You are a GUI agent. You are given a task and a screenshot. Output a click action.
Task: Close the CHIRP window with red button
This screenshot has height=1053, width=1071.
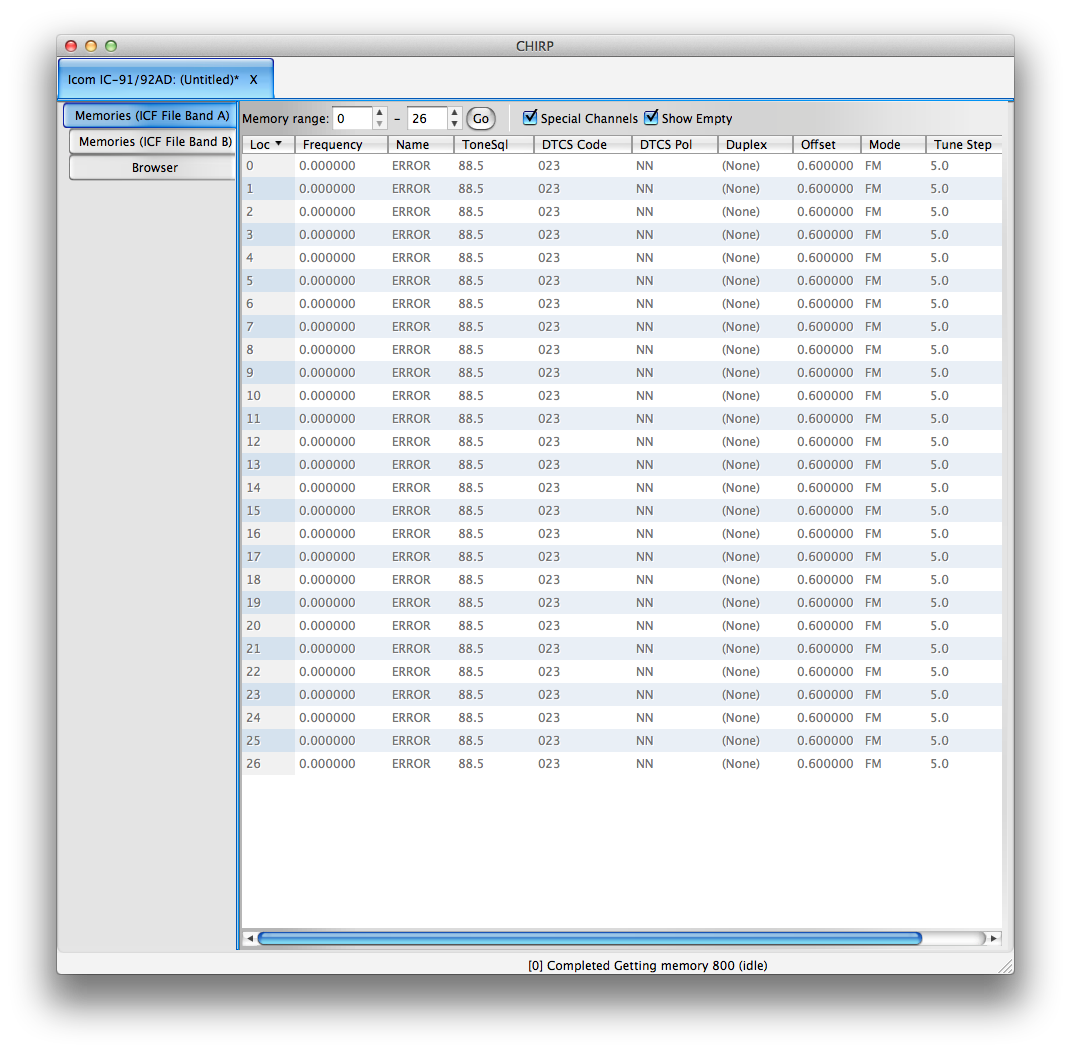71,46
